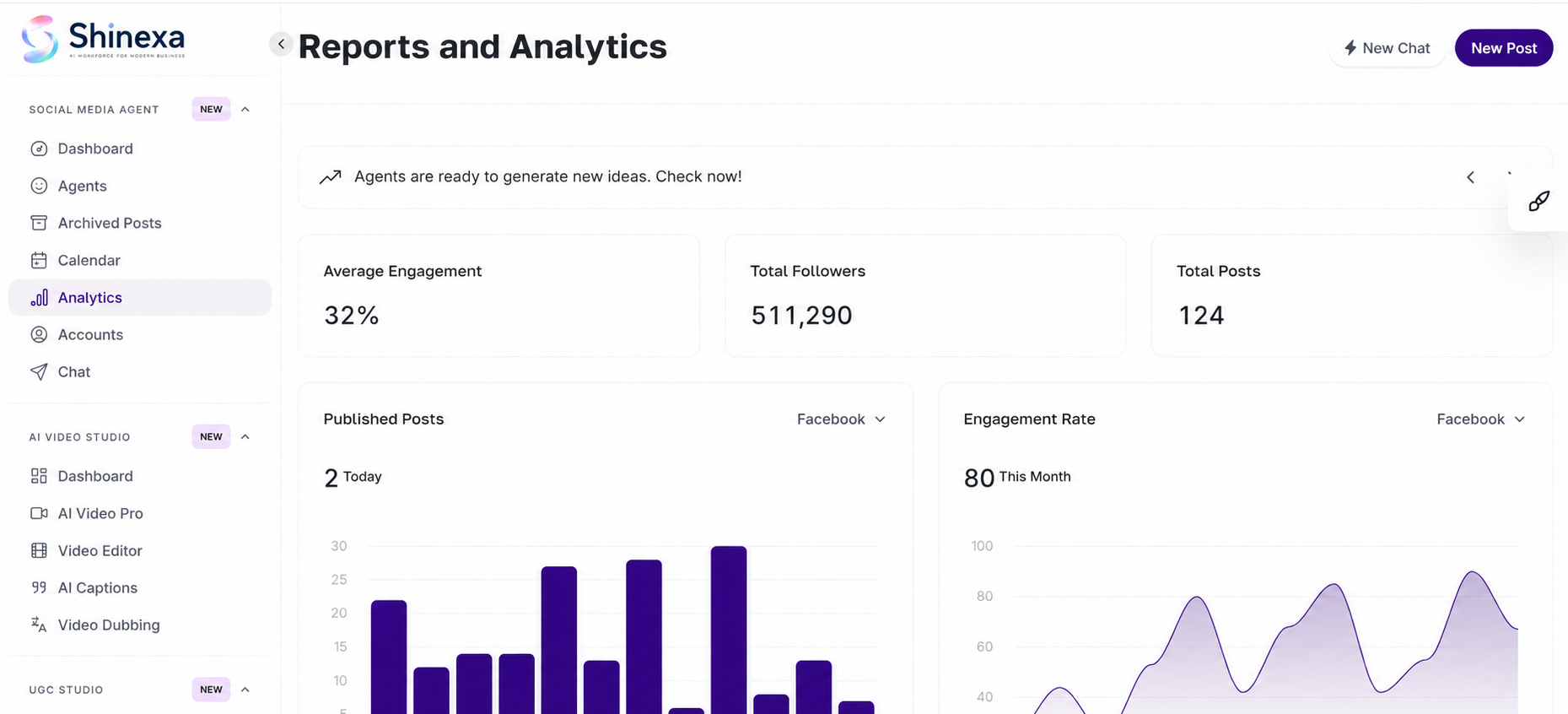Collapse the AI Video Studio section
Screen dimensions: 1568x714
click(x=245, y=437)
